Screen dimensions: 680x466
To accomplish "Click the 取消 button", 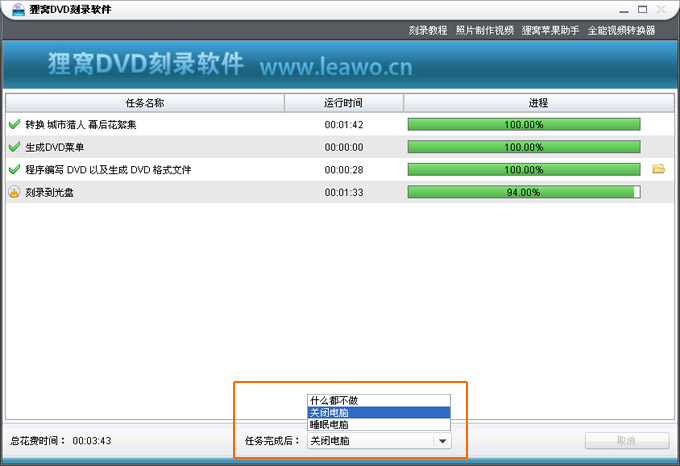I will click(627, 441).
